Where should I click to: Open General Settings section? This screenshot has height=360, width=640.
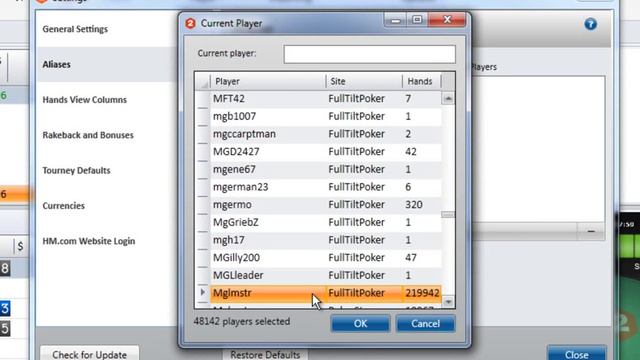click(x=75, y=29)
